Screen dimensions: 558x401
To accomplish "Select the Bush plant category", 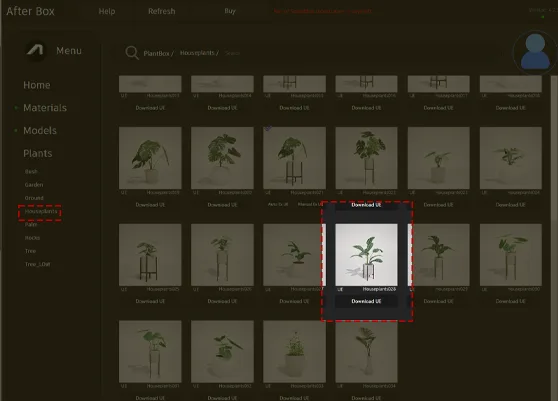I will tap(31, 172).
